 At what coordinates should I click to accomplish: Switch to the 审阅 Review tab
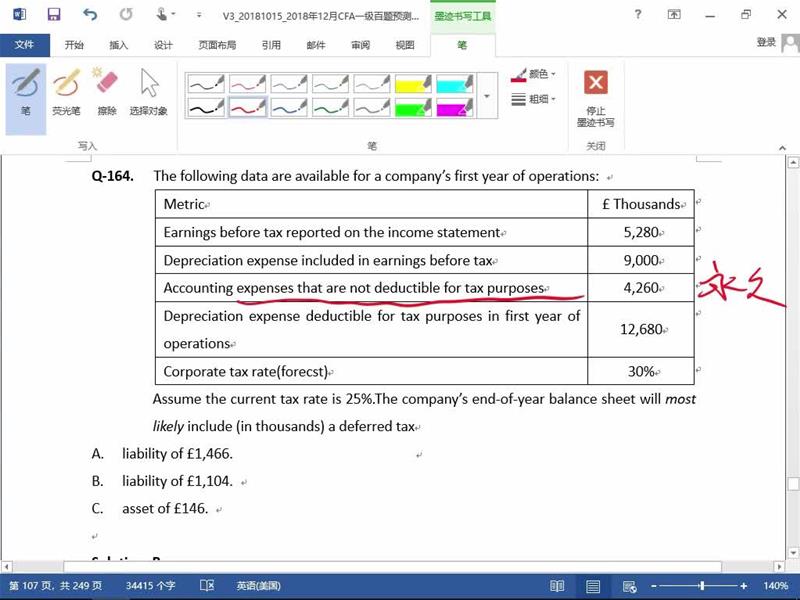pos(360,45)
